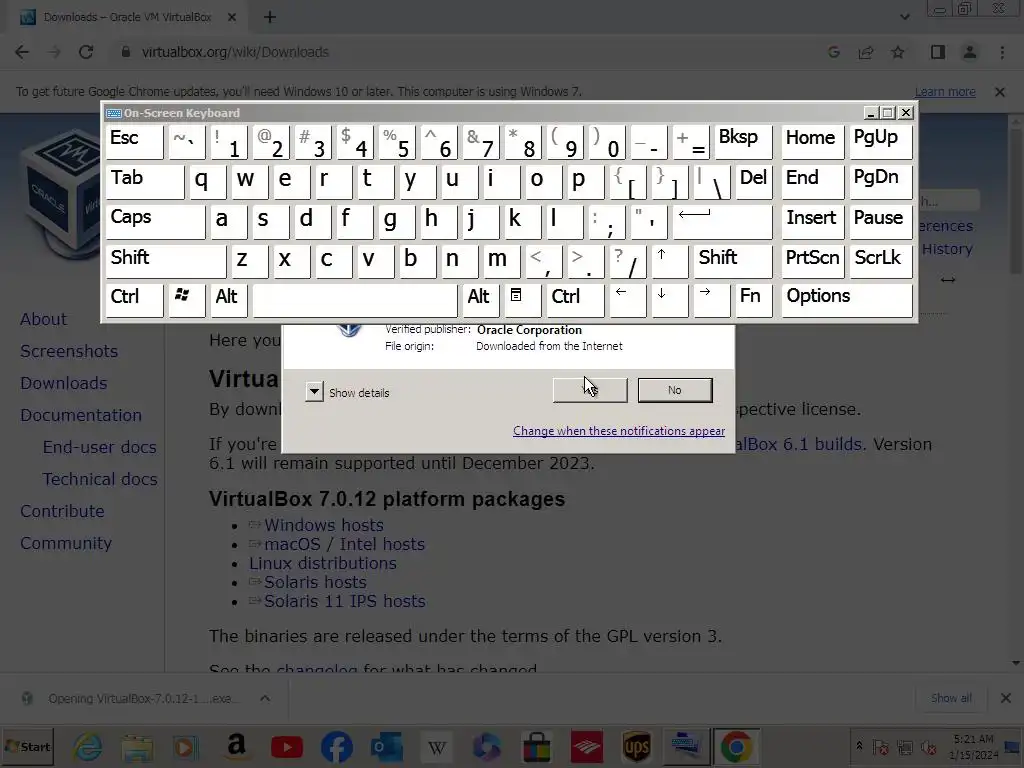Click No in the UAC dialog

[675, 390]
